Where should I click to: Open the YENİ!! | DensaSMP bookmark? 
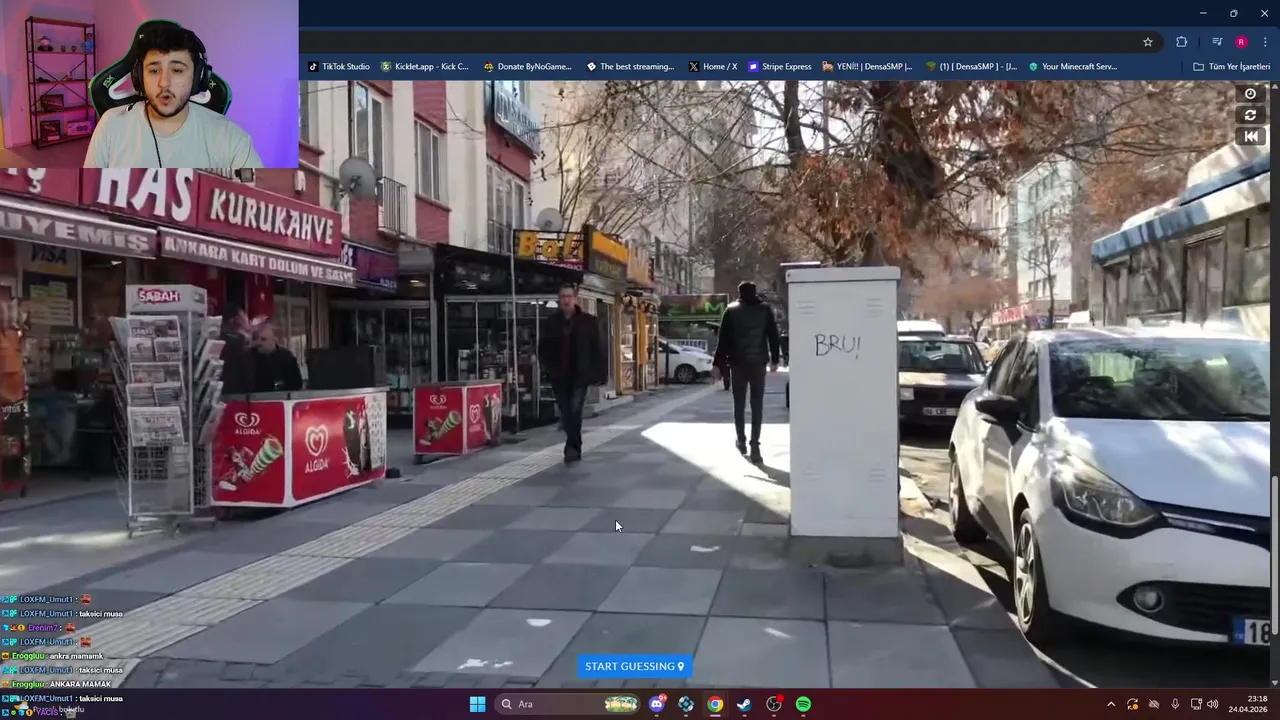coord(867,67)
